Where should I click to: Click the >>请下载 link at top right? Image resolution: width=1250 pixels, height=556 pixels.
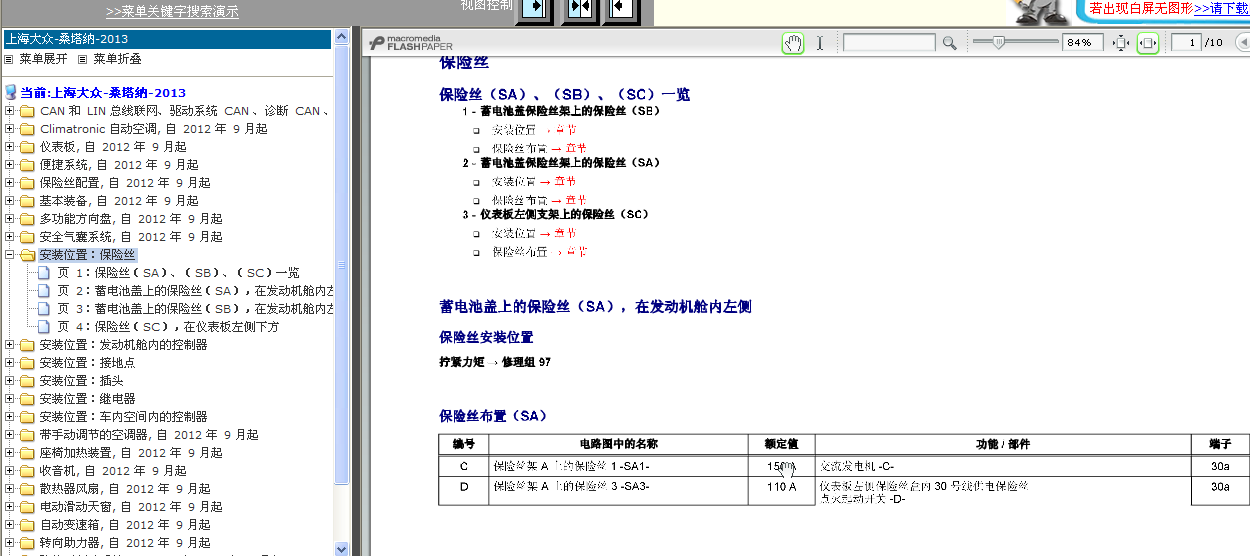(x=1221, y=8)
